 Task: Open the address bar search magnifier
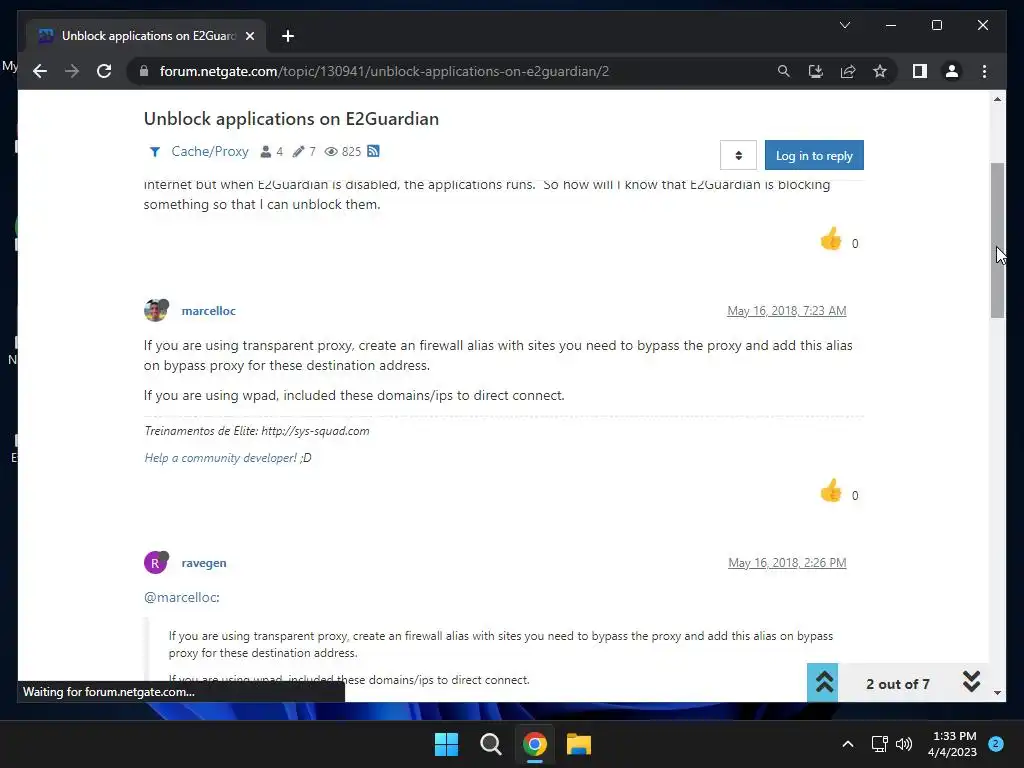click(x=784, y=71)
